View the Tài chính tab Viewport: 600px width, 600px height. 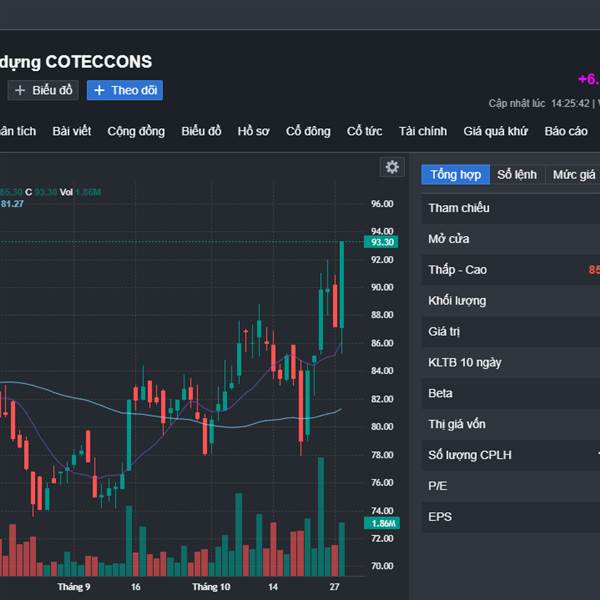(x=423, y=131)
